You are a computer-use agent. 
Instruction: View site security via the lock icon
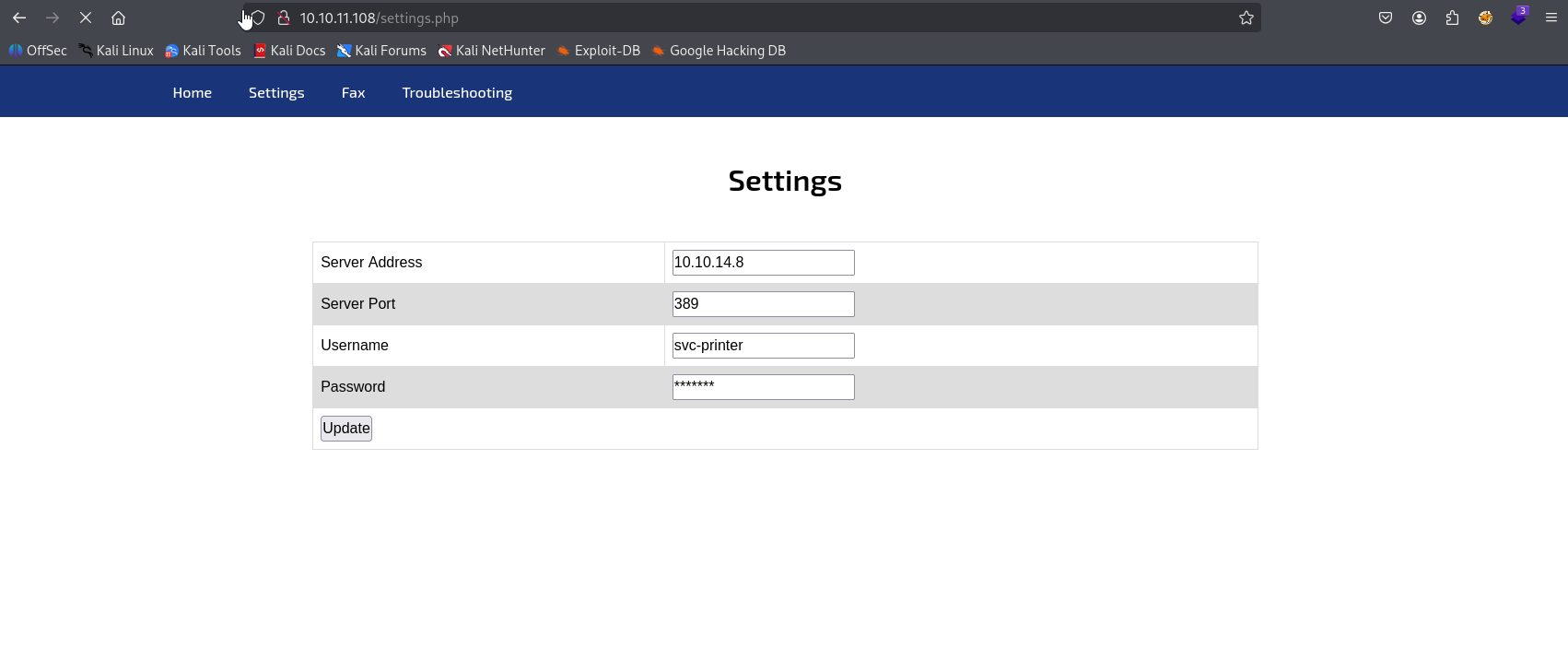click(x=284, y=18)
